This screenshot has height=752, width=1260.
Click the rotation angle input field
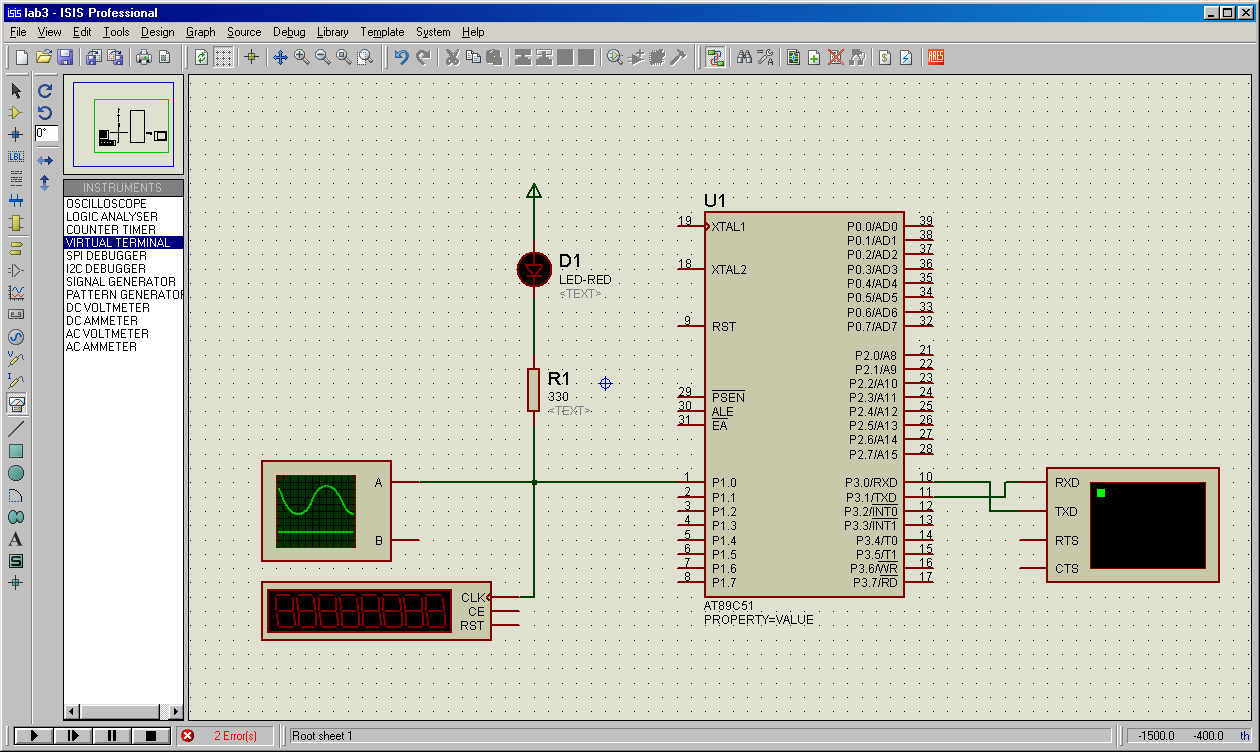coord(46,133)
